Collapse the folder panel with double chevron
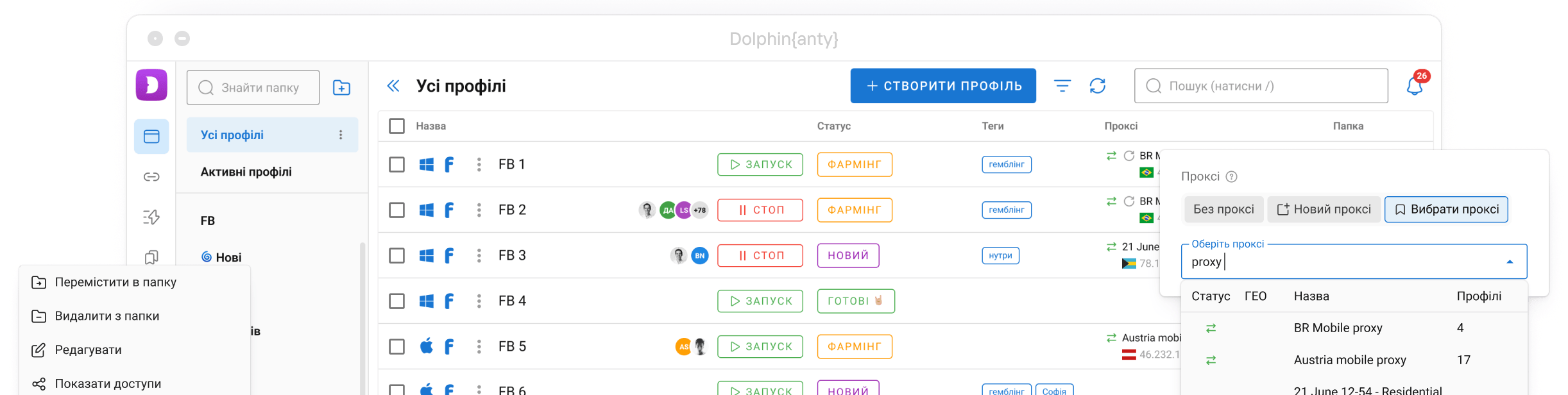Image resolution: width=1568 pixels, height=395 pixels. click(x=393, y=86)
